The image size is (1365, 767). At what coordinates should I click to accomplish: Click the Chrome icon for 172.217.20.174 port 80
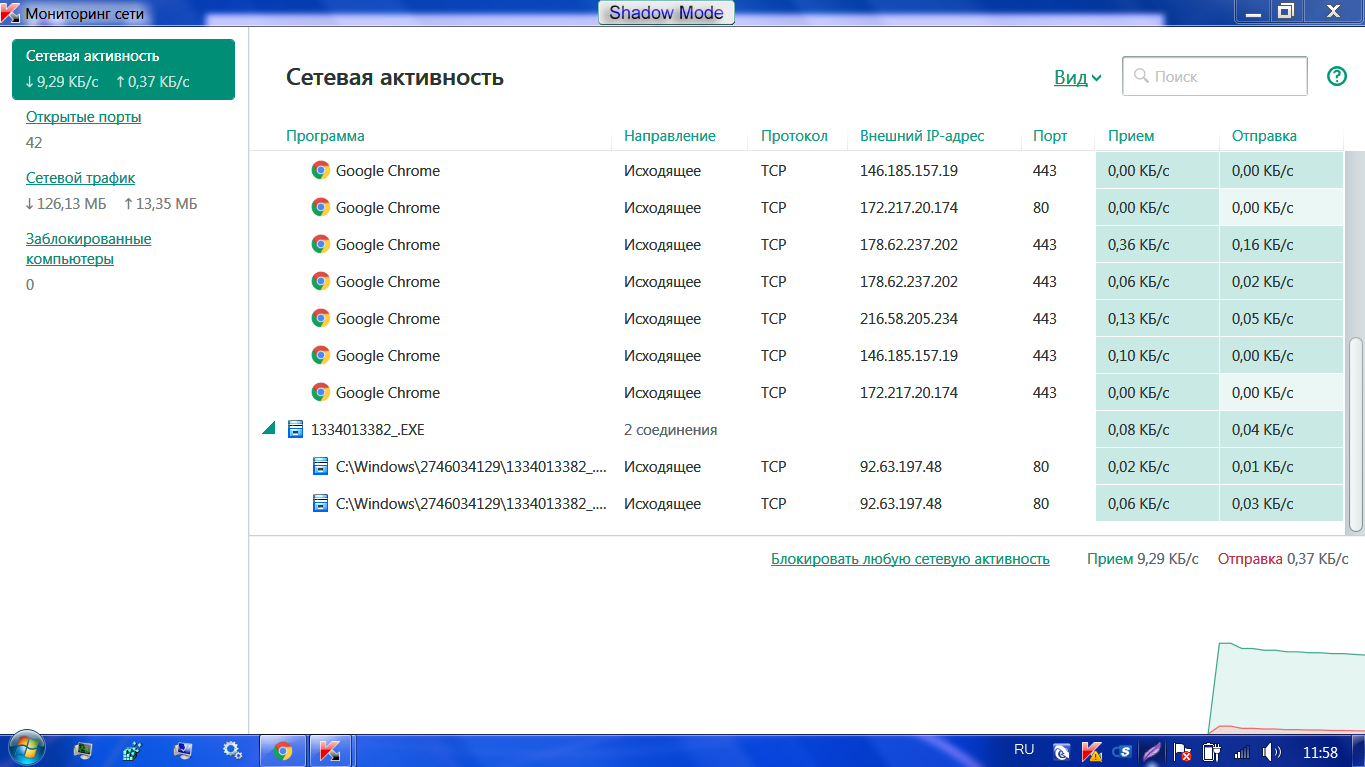[320, 207]
